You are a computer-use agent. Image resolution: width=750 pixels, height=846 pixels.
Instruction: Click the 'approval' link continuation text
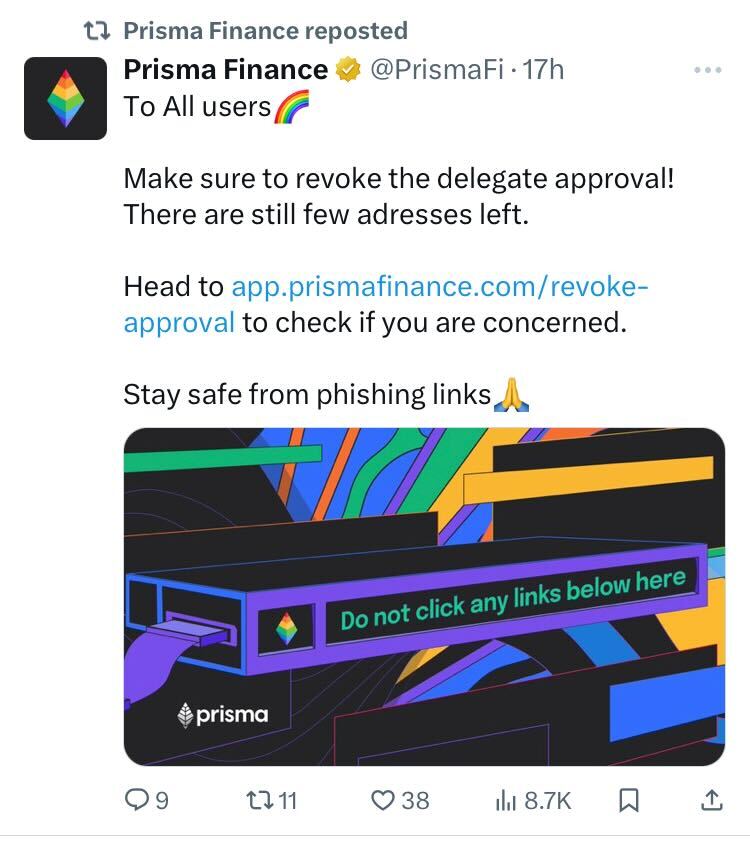click(179, 323)
